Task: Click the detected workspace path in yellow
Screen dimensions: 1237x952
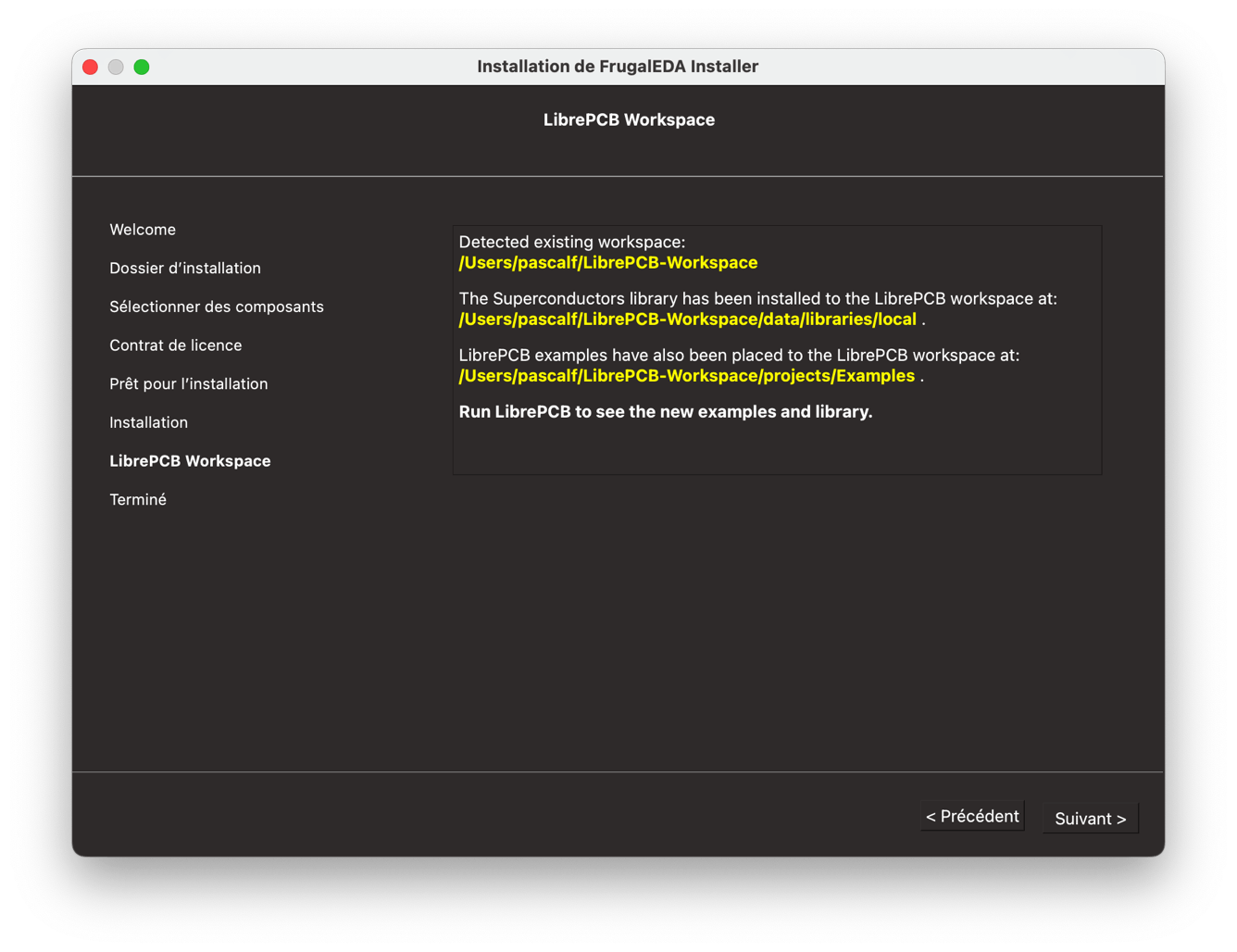Action: pyautogui.click(x=608, y=263)
